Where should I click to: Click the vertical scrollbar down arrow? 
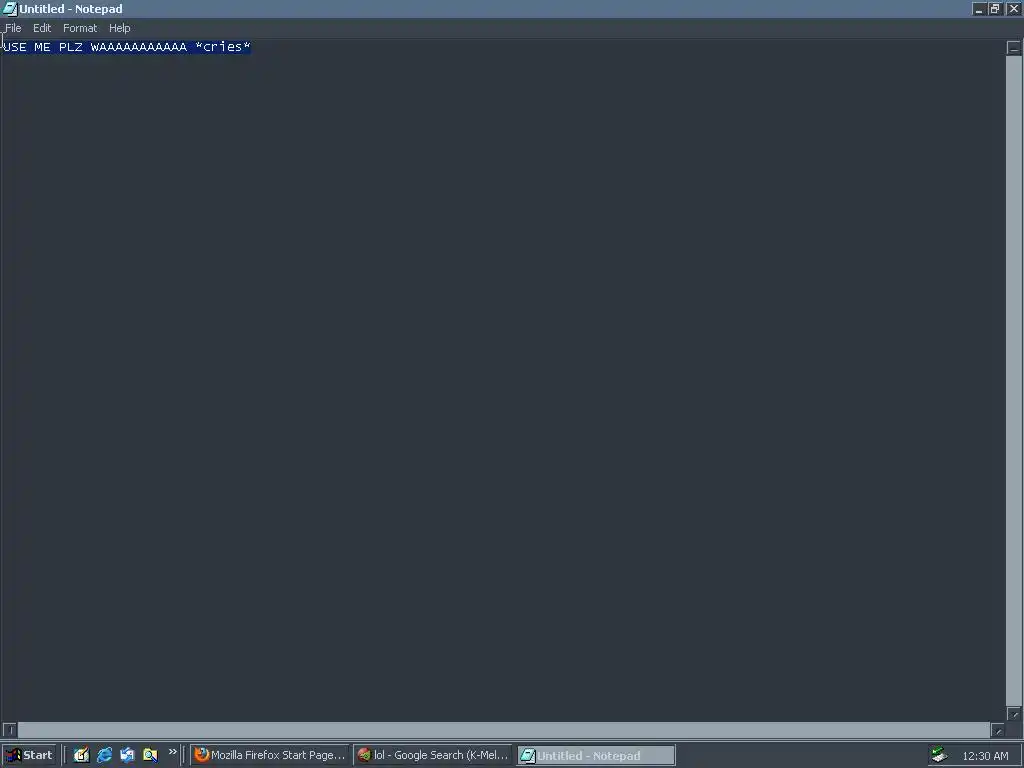tap(1014, 714)
